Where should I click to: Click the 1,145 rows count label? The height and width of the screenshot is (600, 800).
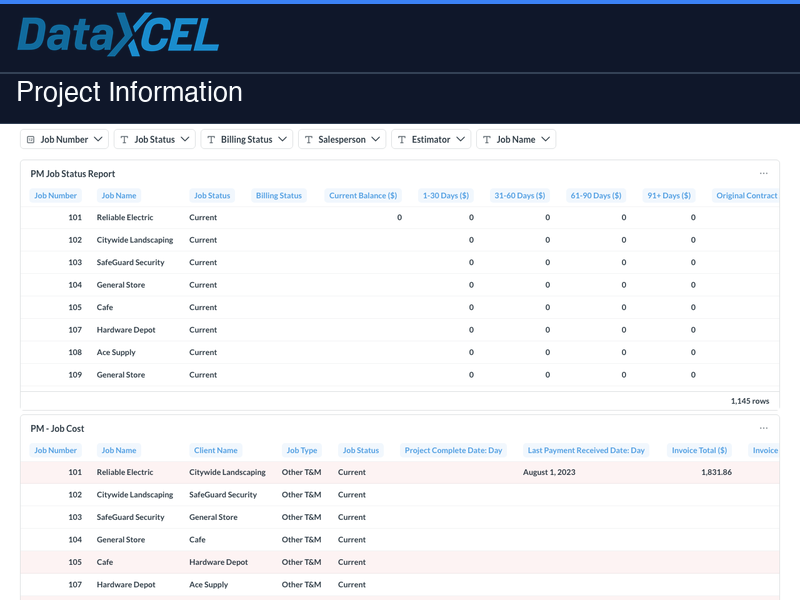[751, 400]
